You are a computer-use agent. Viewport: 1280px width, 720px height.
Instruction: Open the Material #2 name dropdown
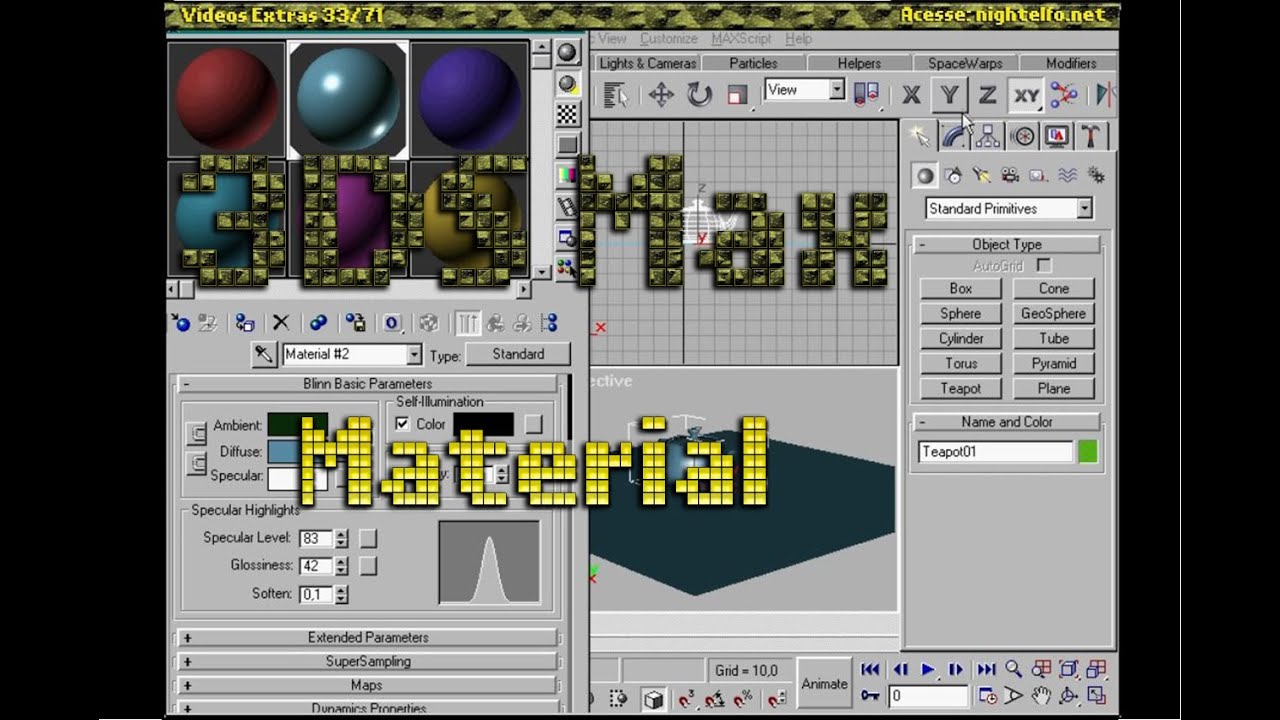[414, 354]
